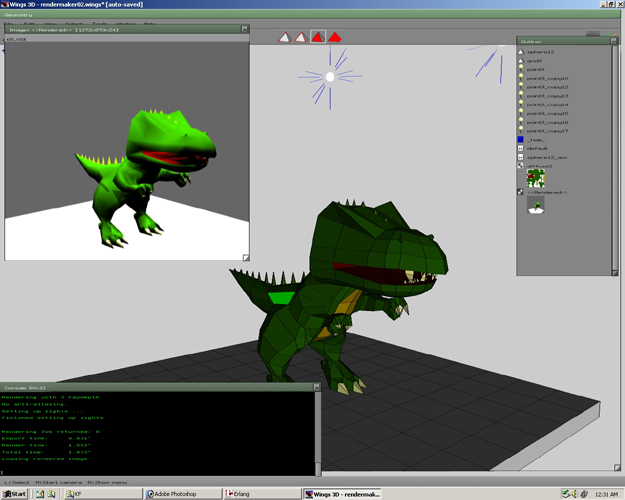This screenshot has width=625, height=500.
Task: Switch to the Erlang taskbar window
Action: tap(263, 494)
